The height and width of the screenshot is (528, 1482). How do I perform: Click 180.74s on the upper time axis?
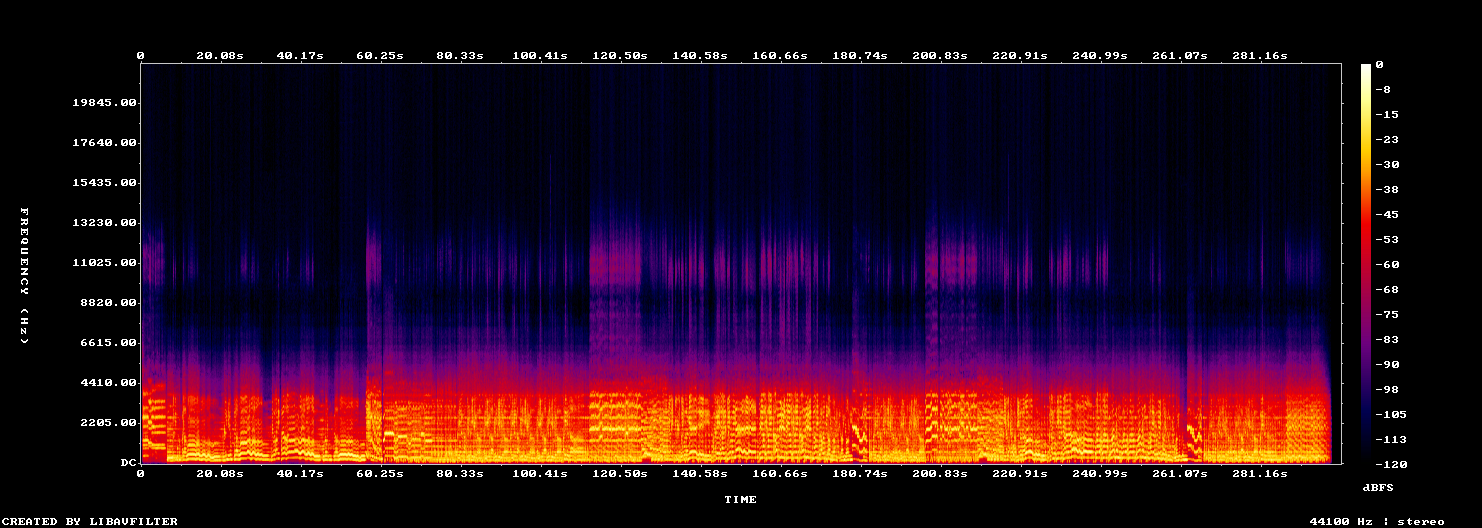860,56
